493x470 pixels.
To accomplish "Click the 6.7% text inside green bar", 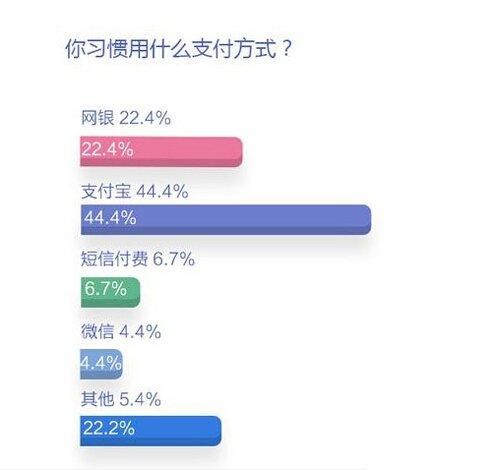I will pyautogui.click(x=105, y=288).
